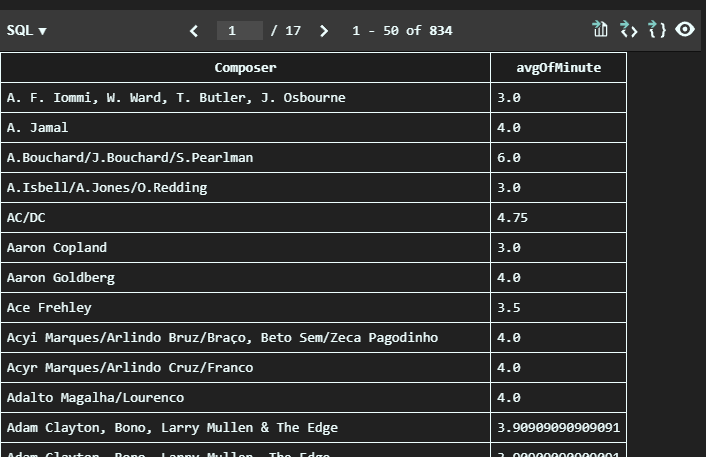Go to the next results page
The width and height of the screenshot is (706, 457).
[x=323, y=31]
